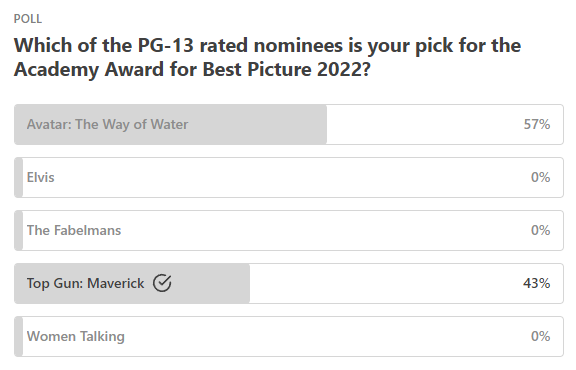Viewport: 576px width, 370px height.
Task: Select the Avatar: The Way of Water label
Action: (107, 125)
